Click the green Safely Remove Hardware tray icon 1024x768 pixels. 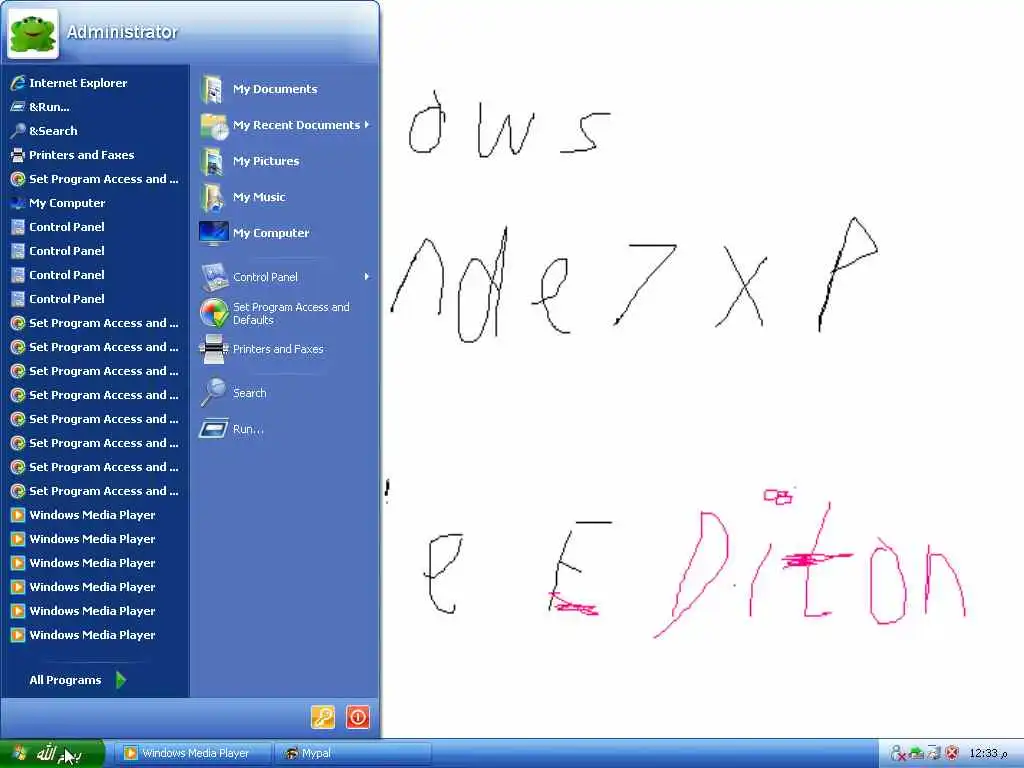coord(917,754)
